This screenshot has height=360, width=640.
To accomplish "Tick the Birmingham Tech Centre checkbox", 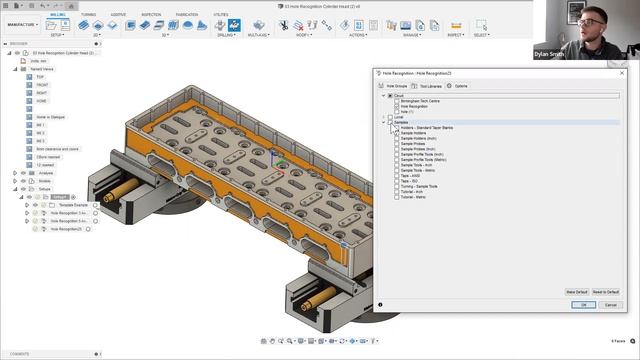I will click(x=397, y=101).
